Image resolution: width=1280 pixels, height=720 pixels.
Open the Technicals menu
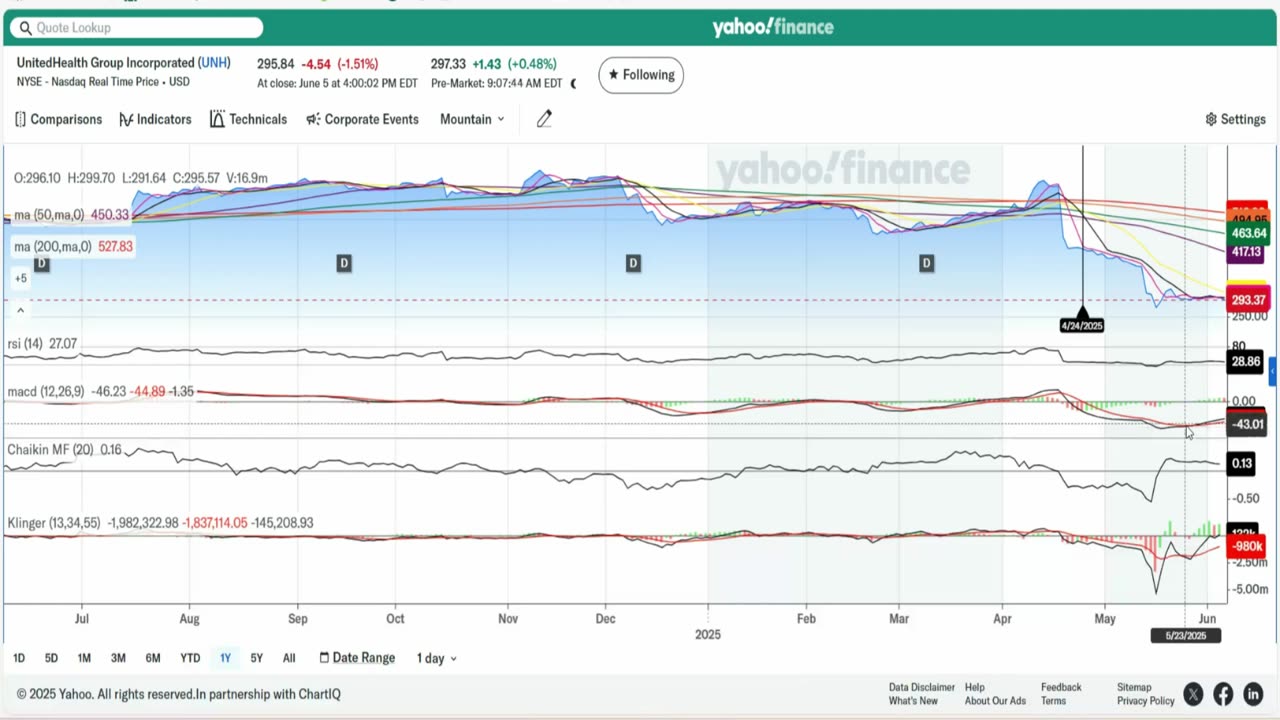tap(248, 119)
